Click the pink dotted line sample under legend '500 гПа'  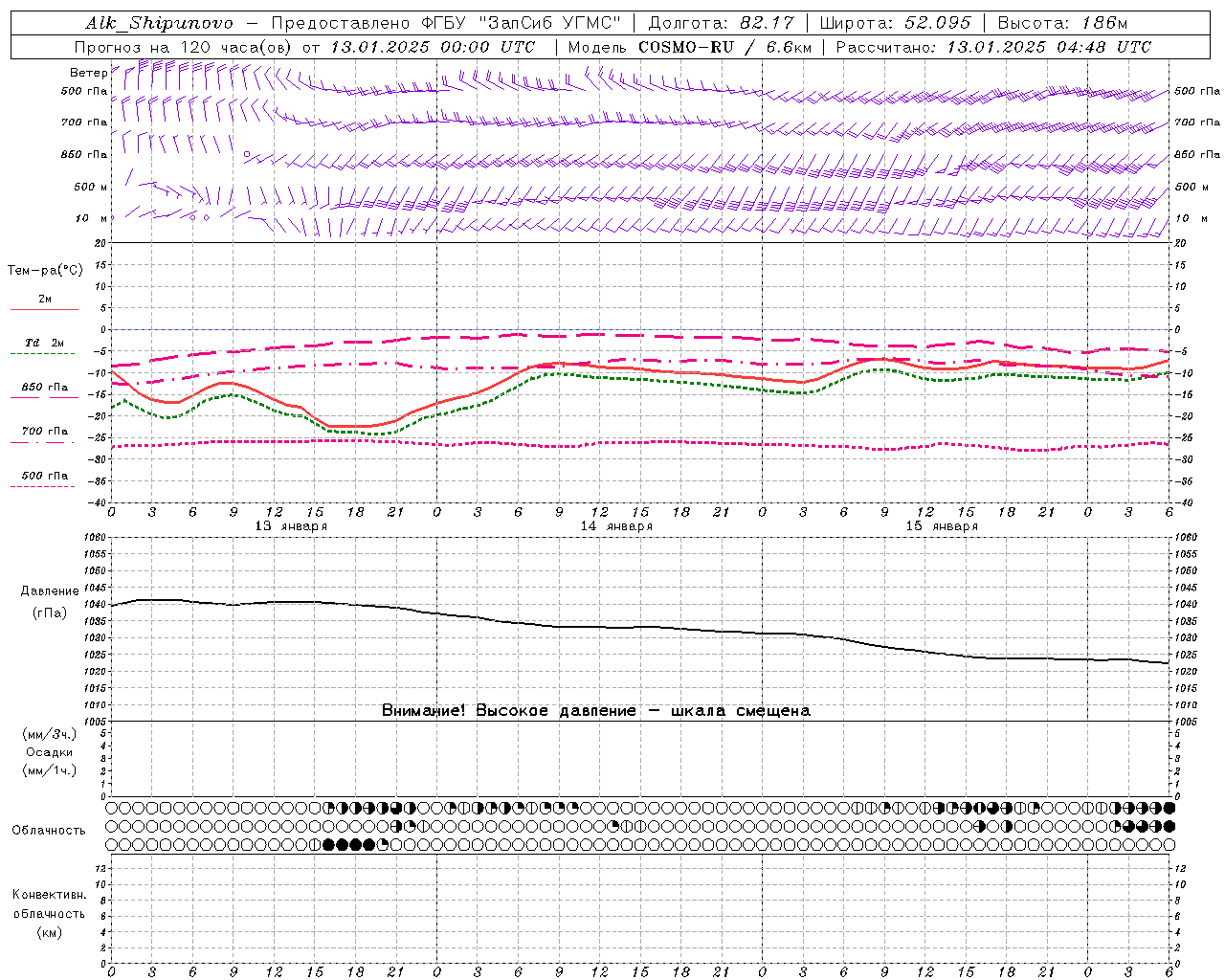click(x=42, y=486)
